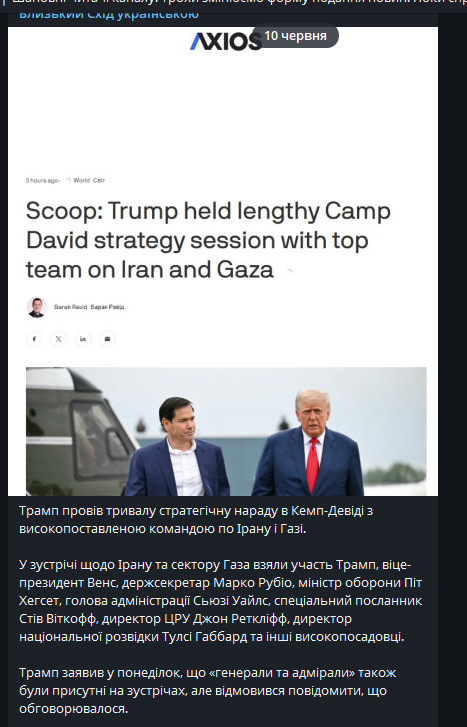Open the pinned message bar at top

point(233,3)
